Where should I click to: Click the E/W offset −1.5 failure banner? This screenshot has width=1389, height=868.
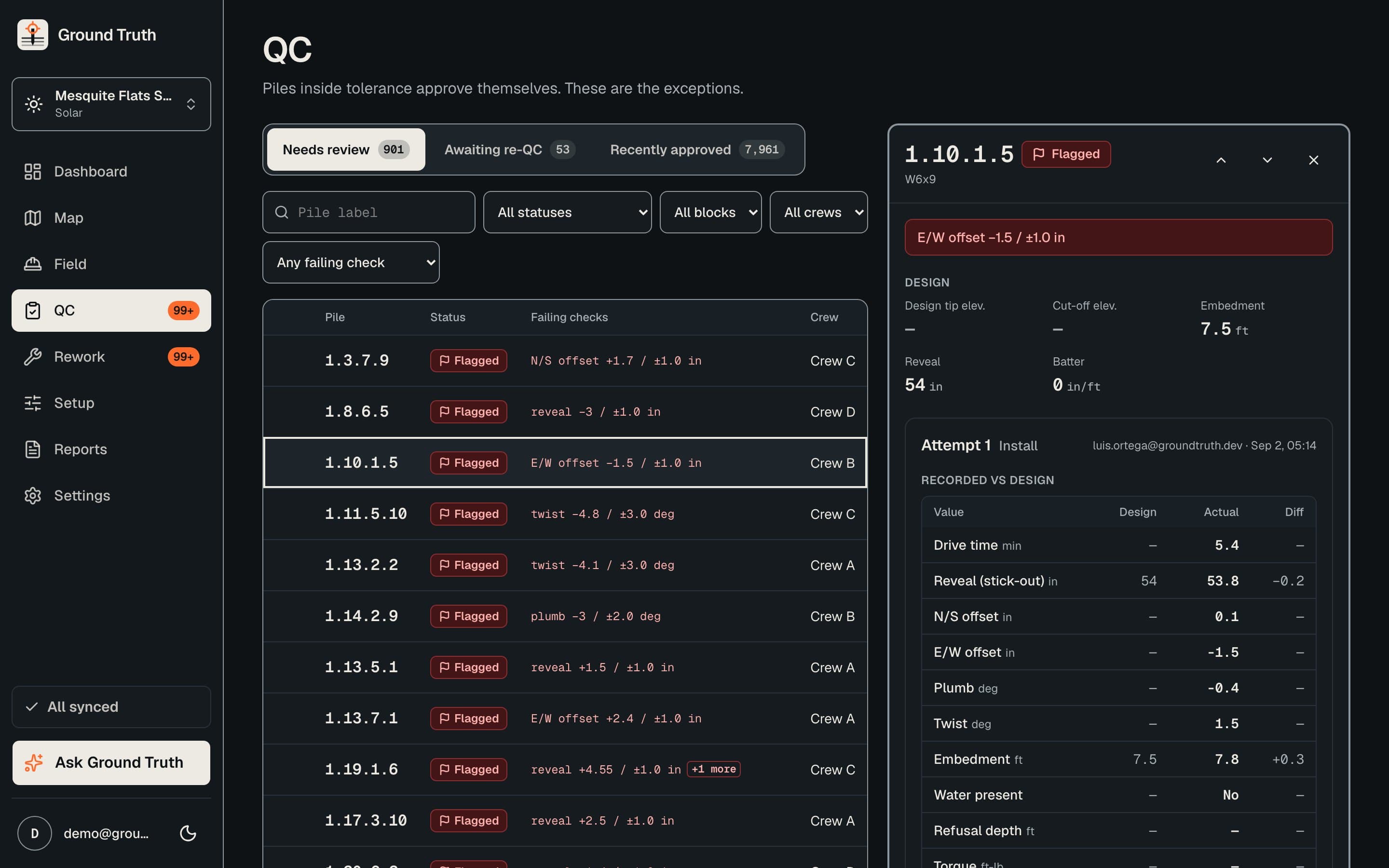[1118, 237]
